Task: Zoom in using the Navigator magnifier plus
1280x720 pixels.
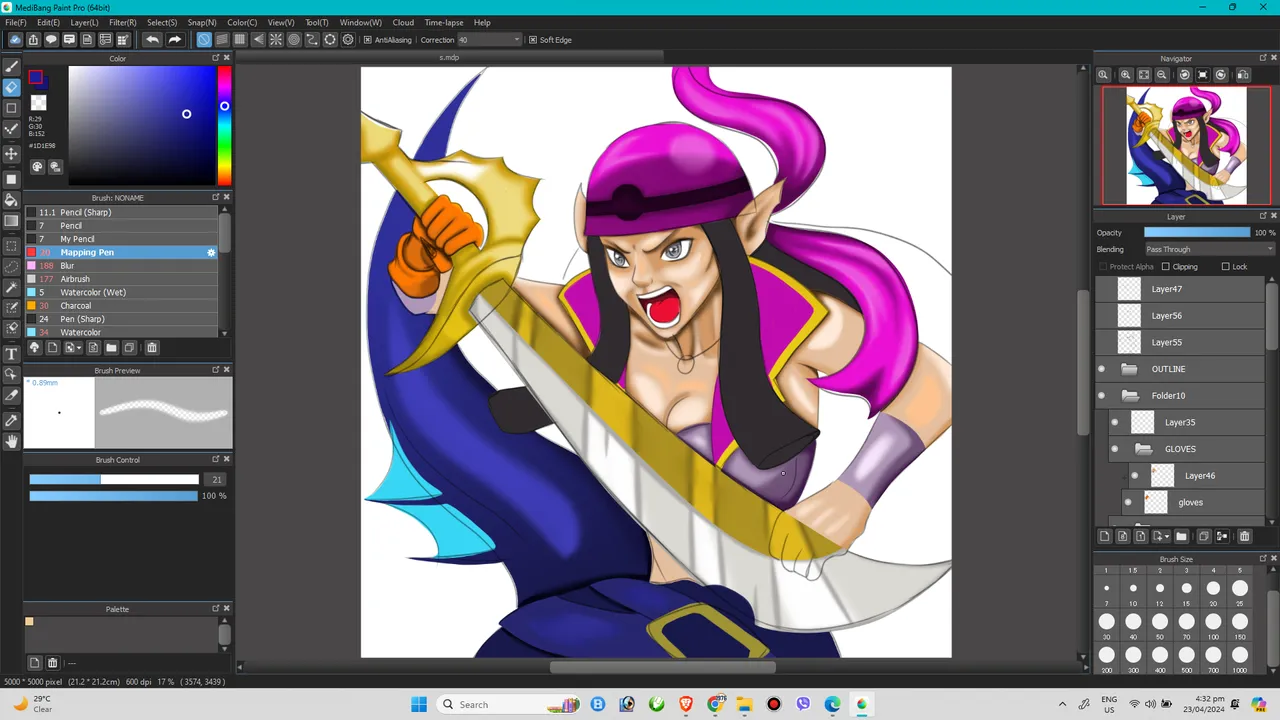Action: tap(1125, 75)
